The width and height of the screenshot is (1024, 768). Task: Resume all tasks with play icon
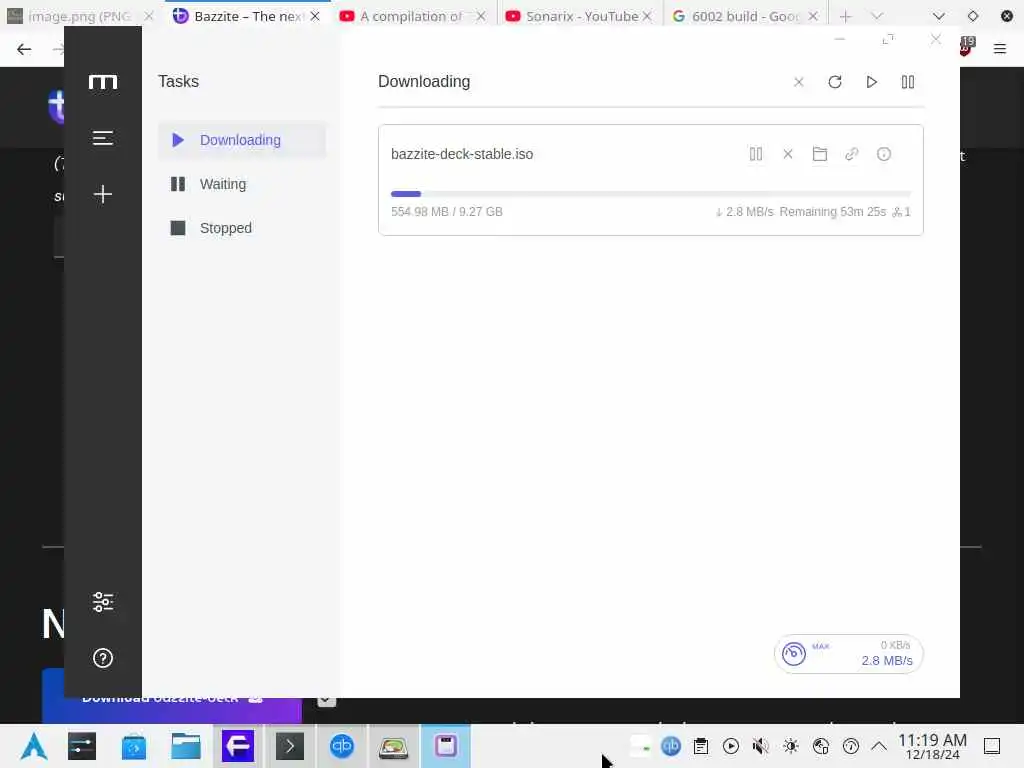(871, 82)
